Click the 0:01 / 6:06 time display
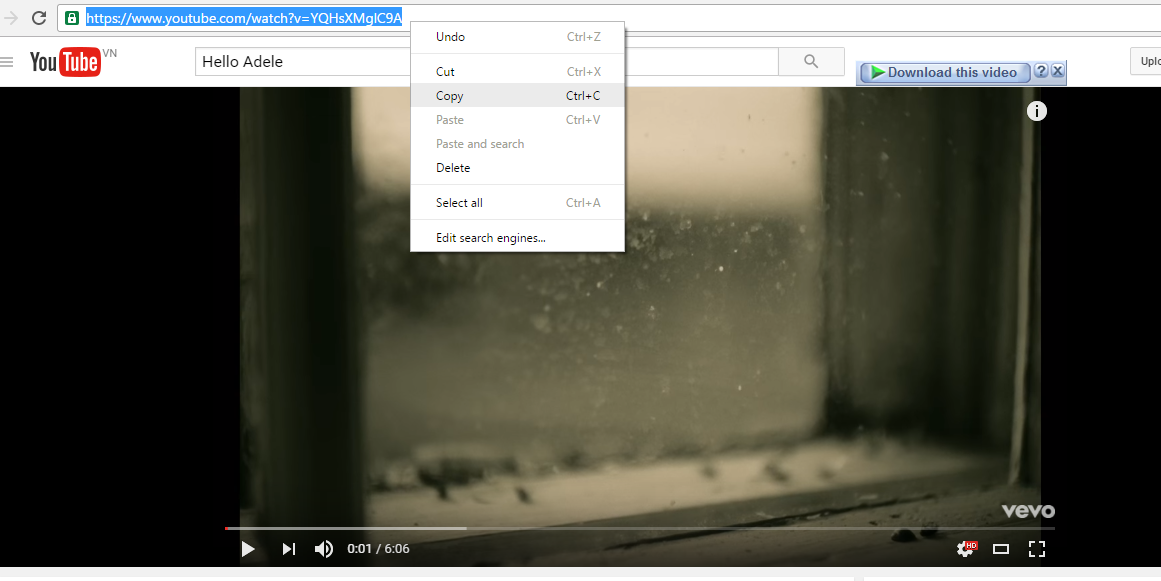The image size is (1161, 581). tap(378, 548)
